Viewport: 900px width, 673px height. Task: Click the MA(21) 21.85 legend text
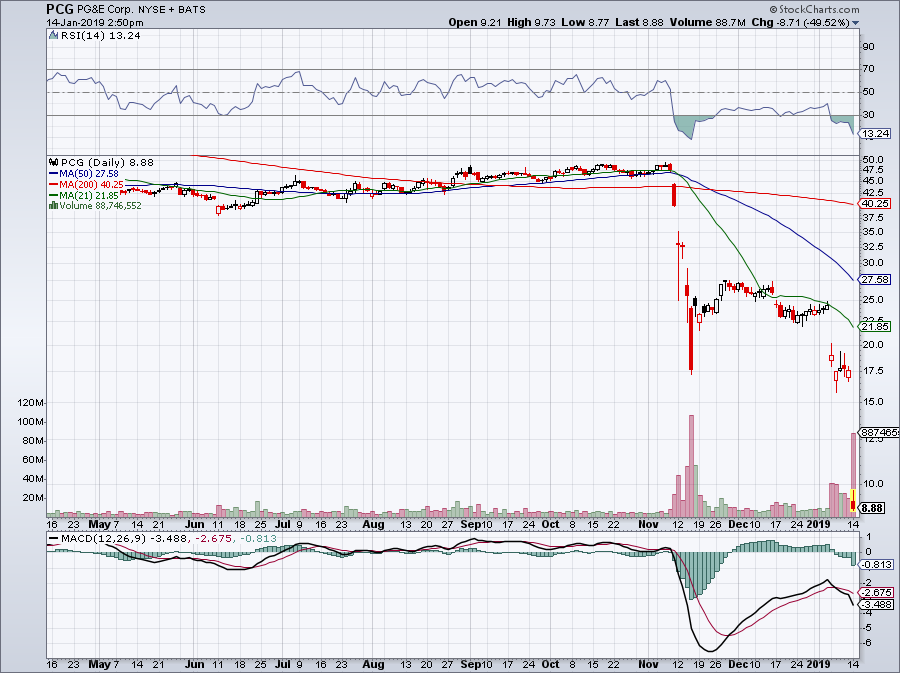click(88, 195)
